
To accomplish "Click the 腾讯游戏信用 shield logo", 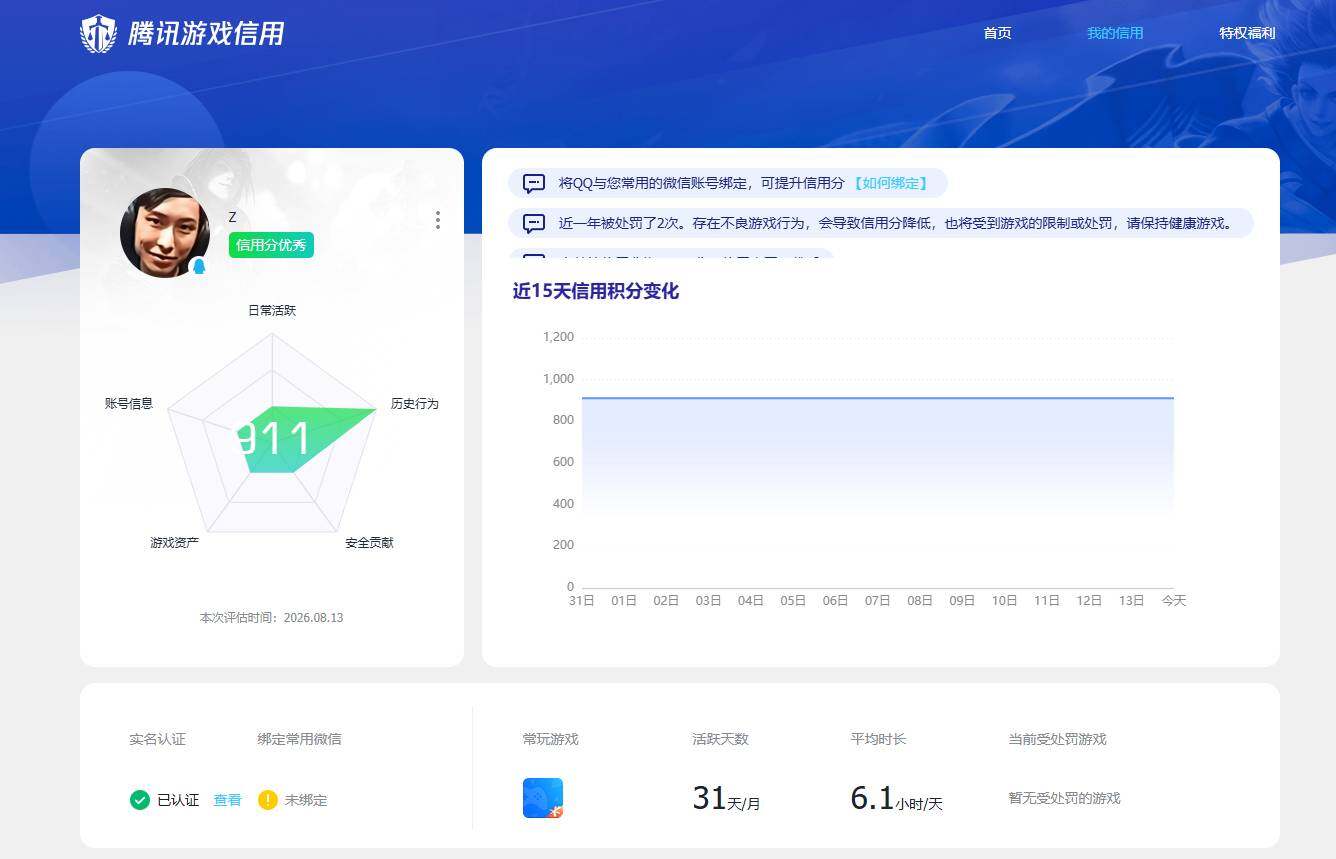I will coord(98,34).
